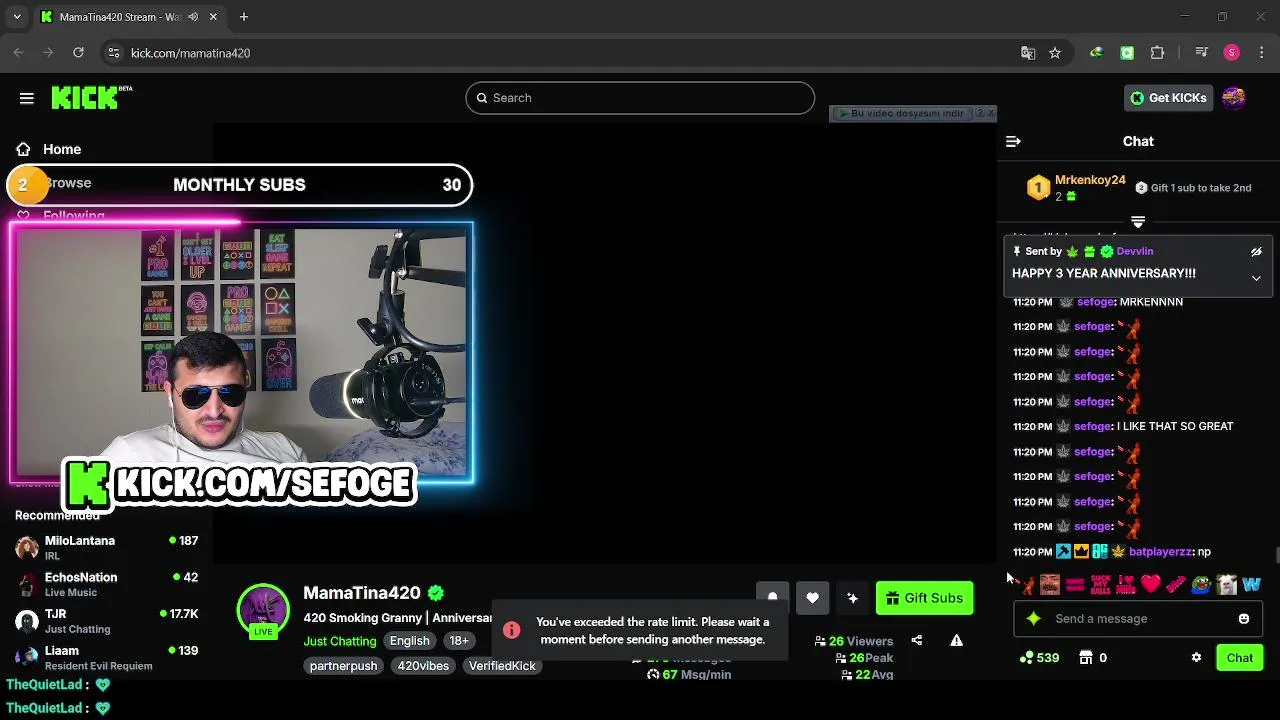Click batplayerzz username in chat
The image size is (1280, 720).
coord(1161,552)
